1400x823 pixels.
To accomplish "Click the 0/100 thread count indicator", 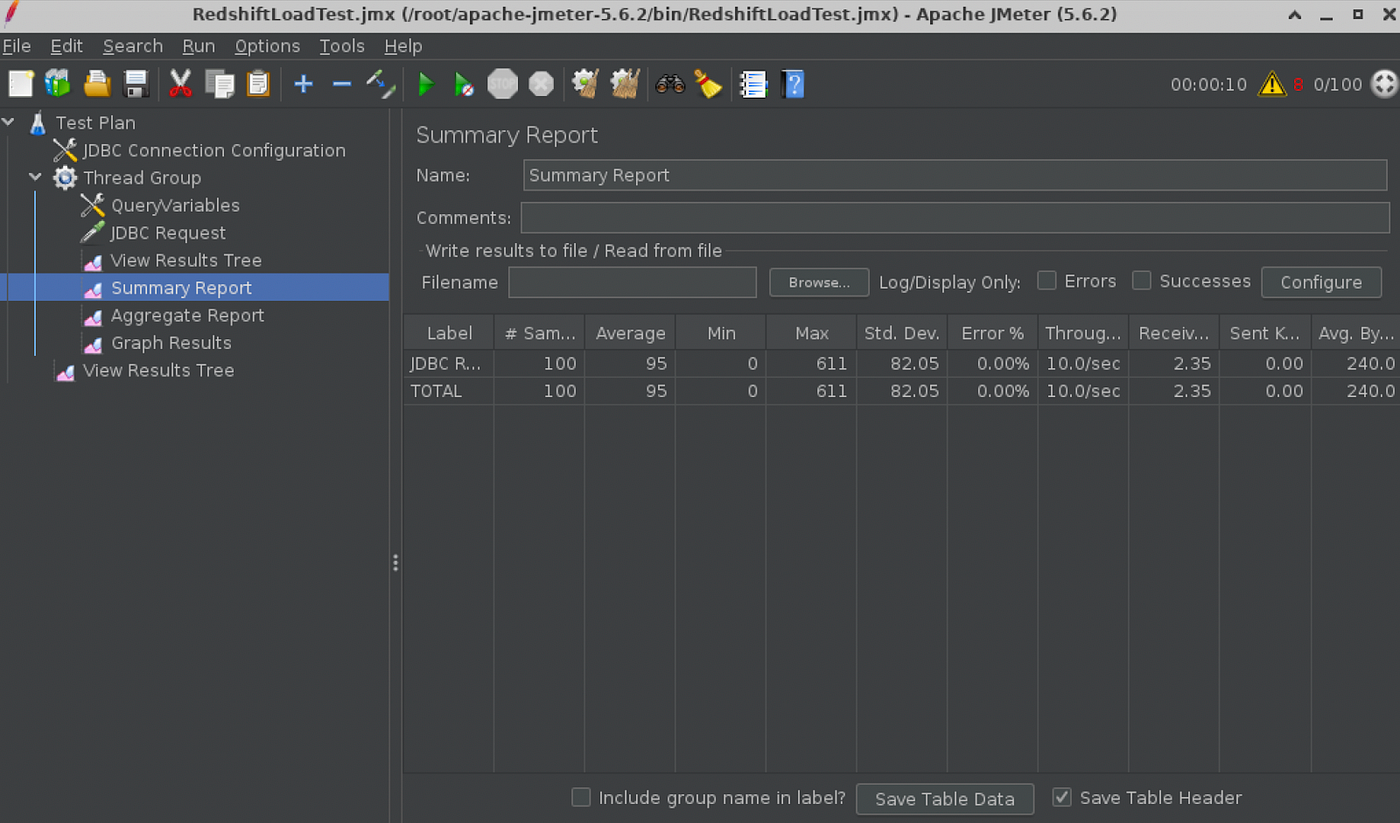I will pyautogui.click(x=1337, y=85).
